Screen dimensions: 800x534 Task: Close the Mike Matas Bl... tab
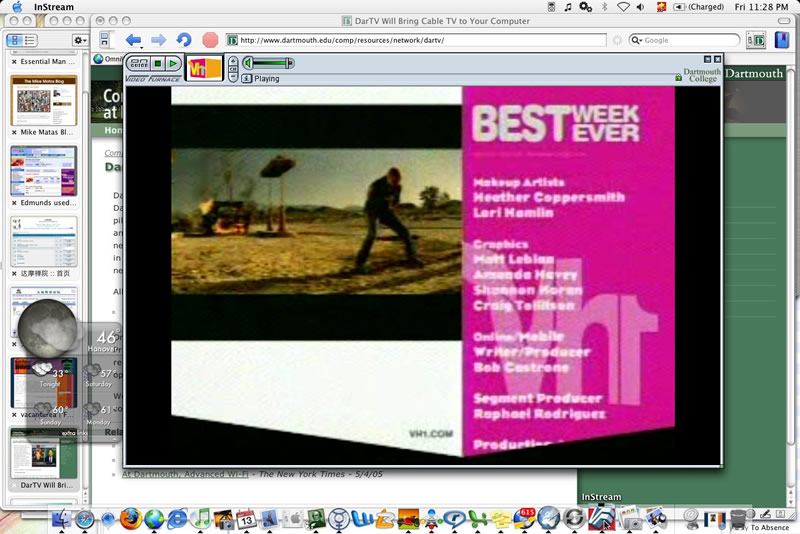14,132
